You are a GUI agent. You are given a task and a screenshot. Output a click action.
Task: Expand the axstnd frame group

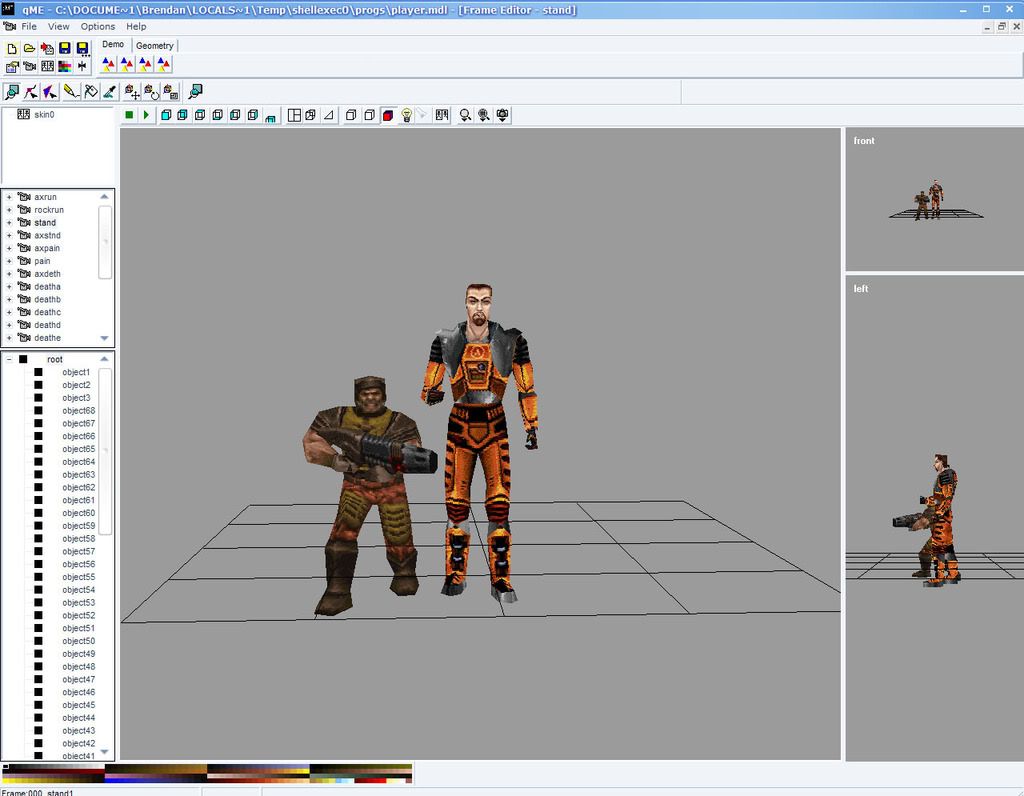(9, 235)
